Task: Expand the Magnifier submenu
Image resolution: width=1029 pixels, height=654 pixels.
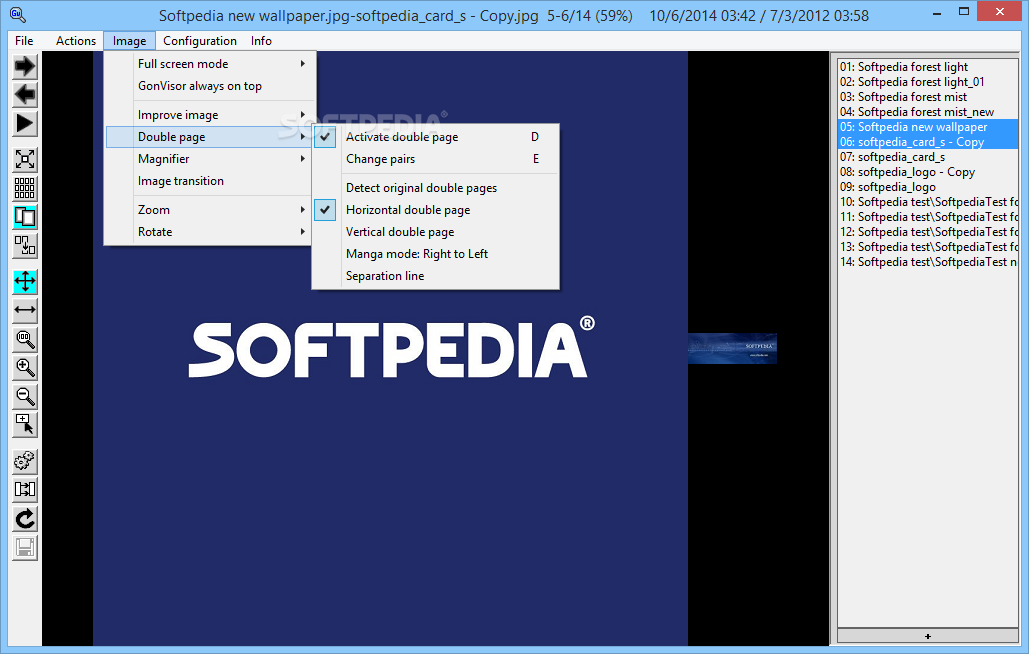Action: (x=209, y=159)
